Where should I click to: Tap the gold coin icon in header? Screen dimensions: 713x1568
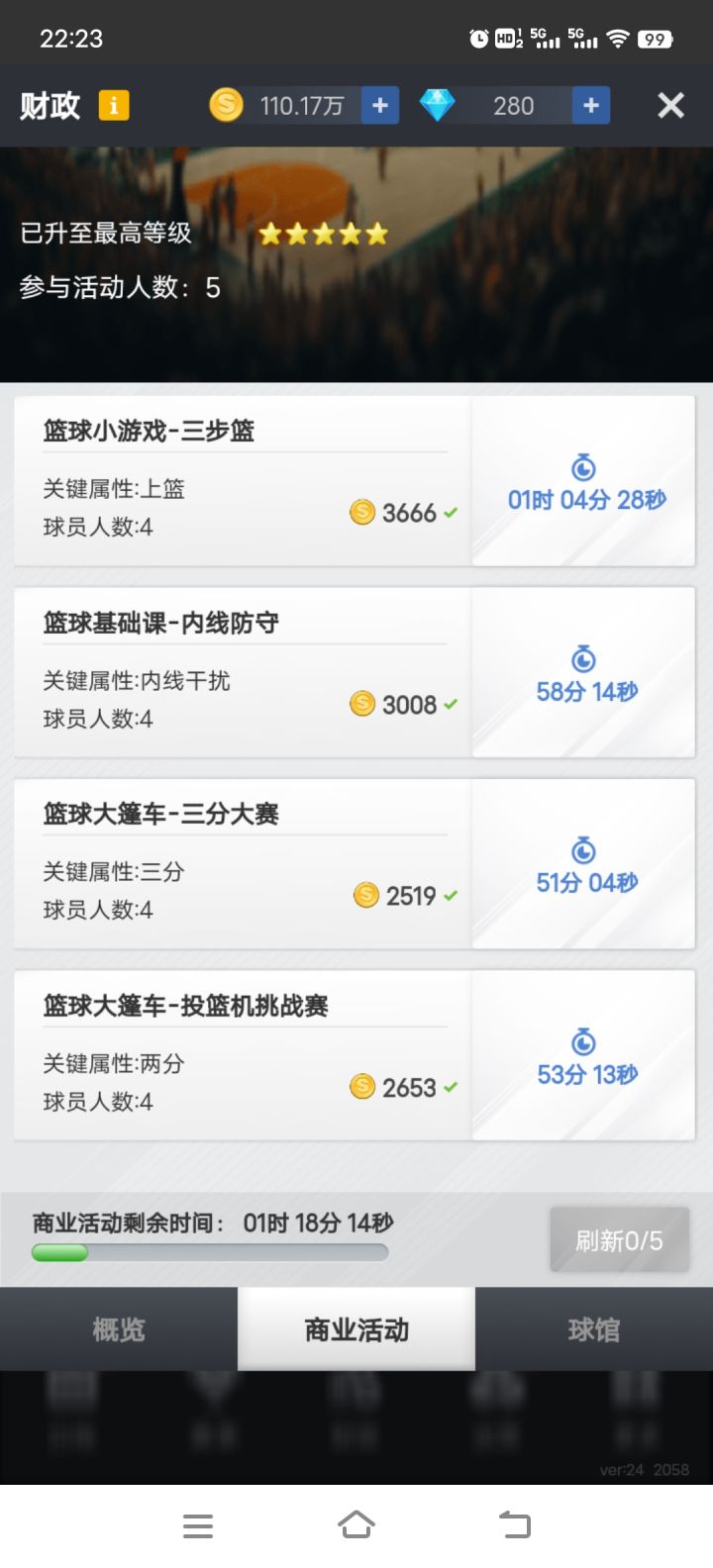226,105
